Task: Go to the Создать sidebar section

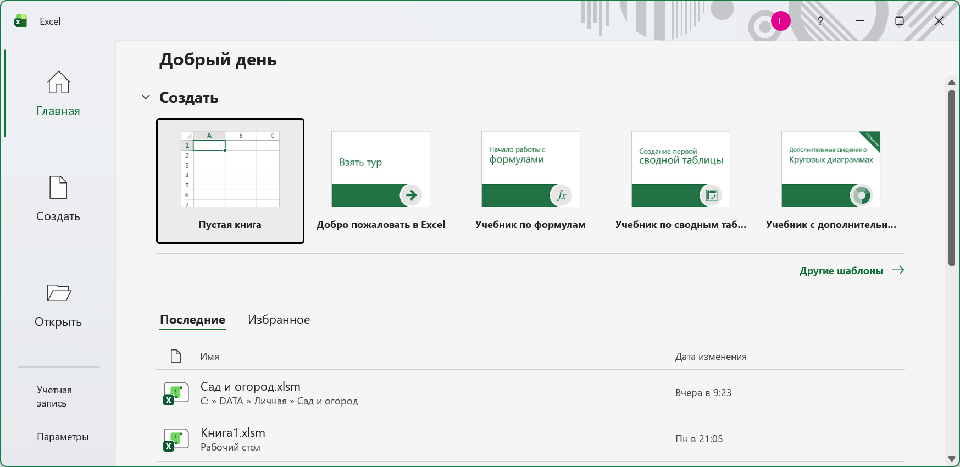Action: pos(58,198)
